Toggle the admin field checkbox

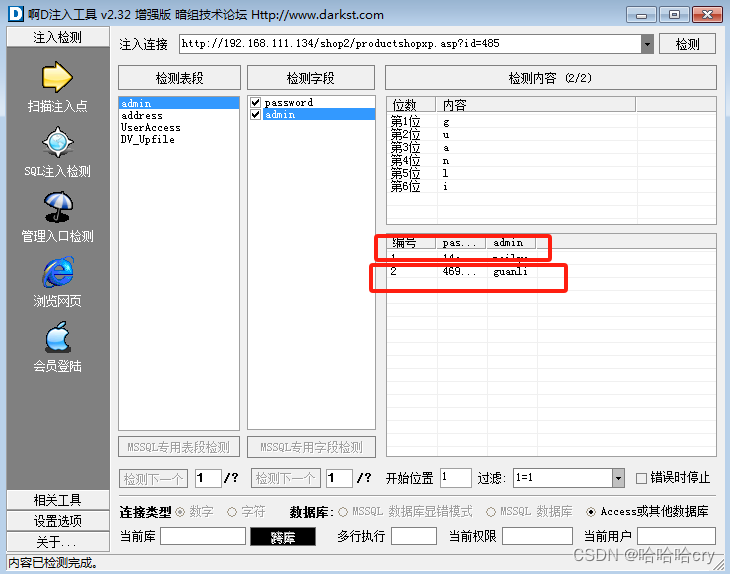[255, 114]
